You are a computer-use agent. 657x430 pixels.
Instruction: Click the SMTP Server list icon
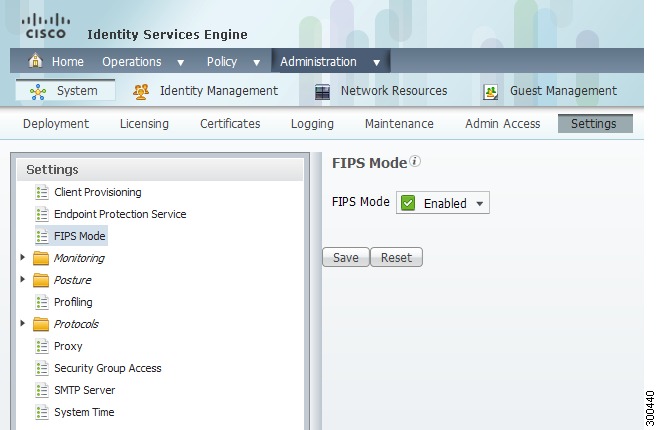(42, 390)
